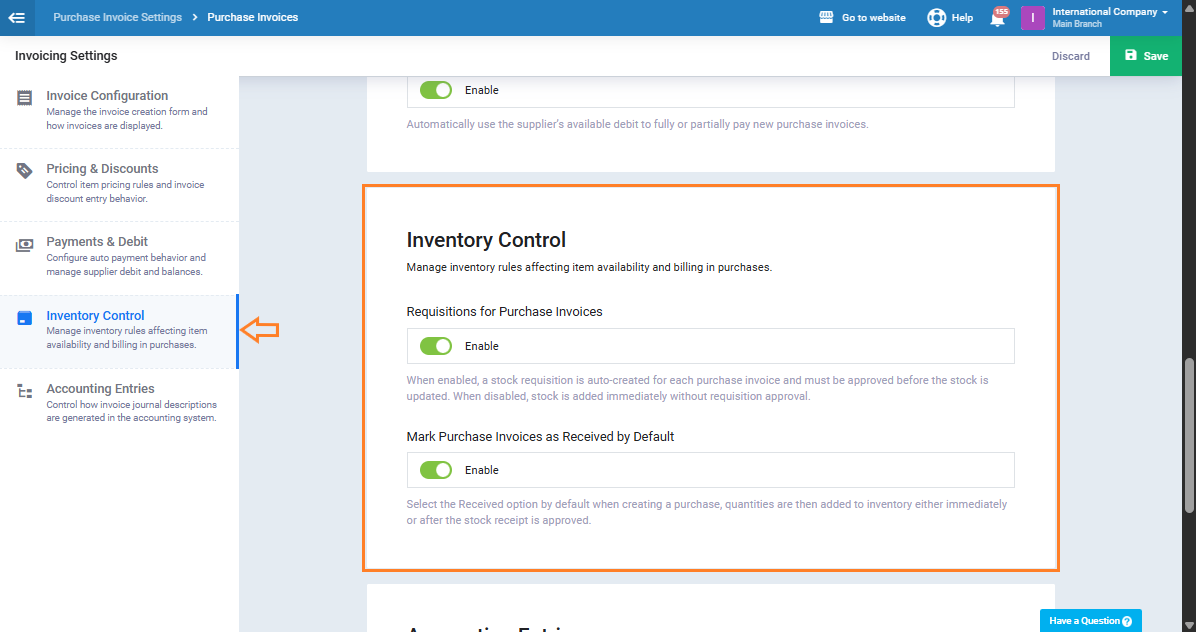The image size is (1196, 632).
Task: Go to Purchase Invoice Settings breadcrumb
Action: tap(117, 17)
